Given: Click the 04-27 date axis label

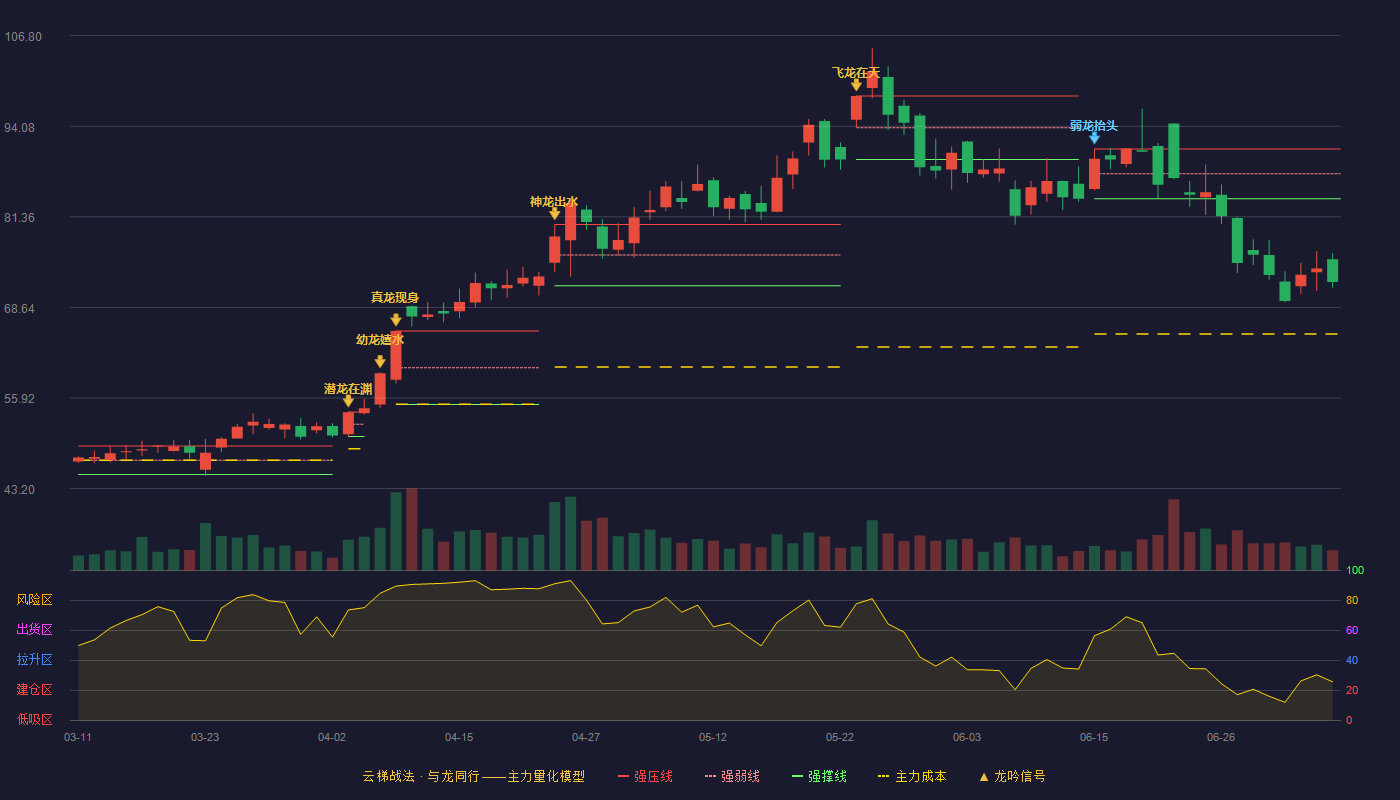Looking at the screenshot, I should pos(586,737).
